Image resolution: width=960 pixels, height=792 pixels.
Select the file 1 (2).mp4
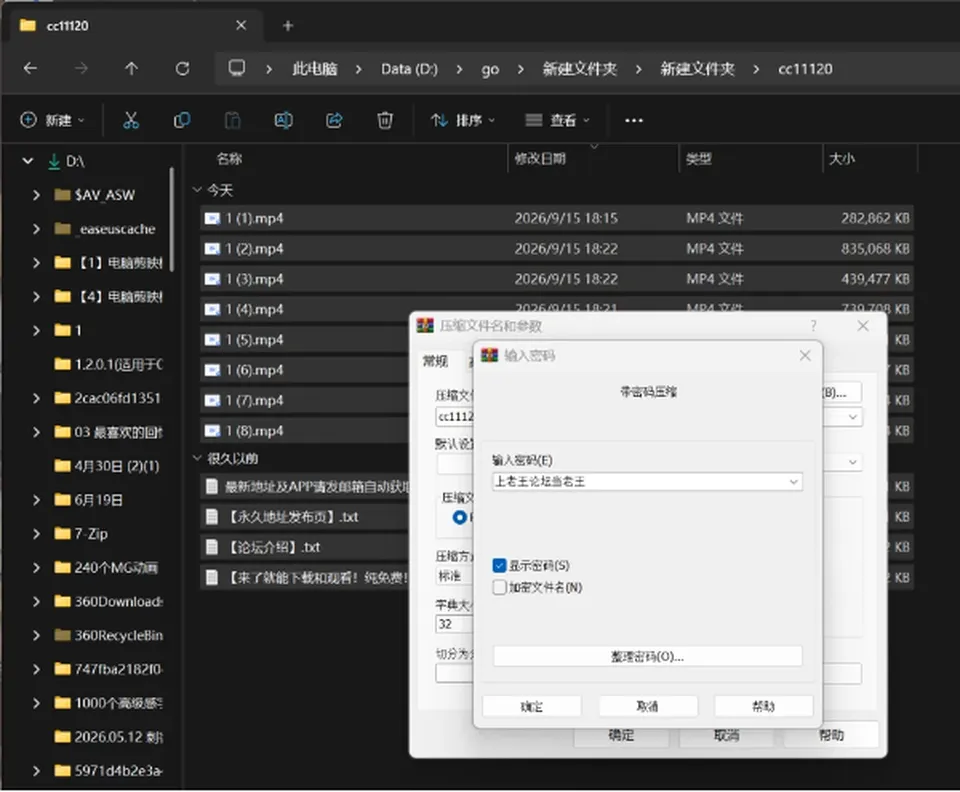click(557, 248)
